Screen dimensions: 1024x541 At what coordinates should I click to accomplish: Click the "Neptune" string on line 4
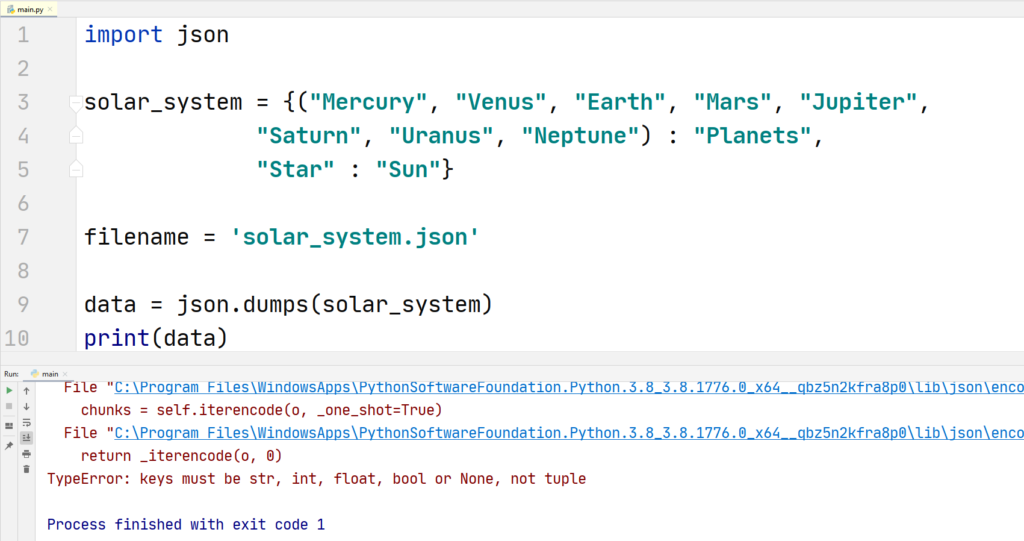[x=580, y=136]
